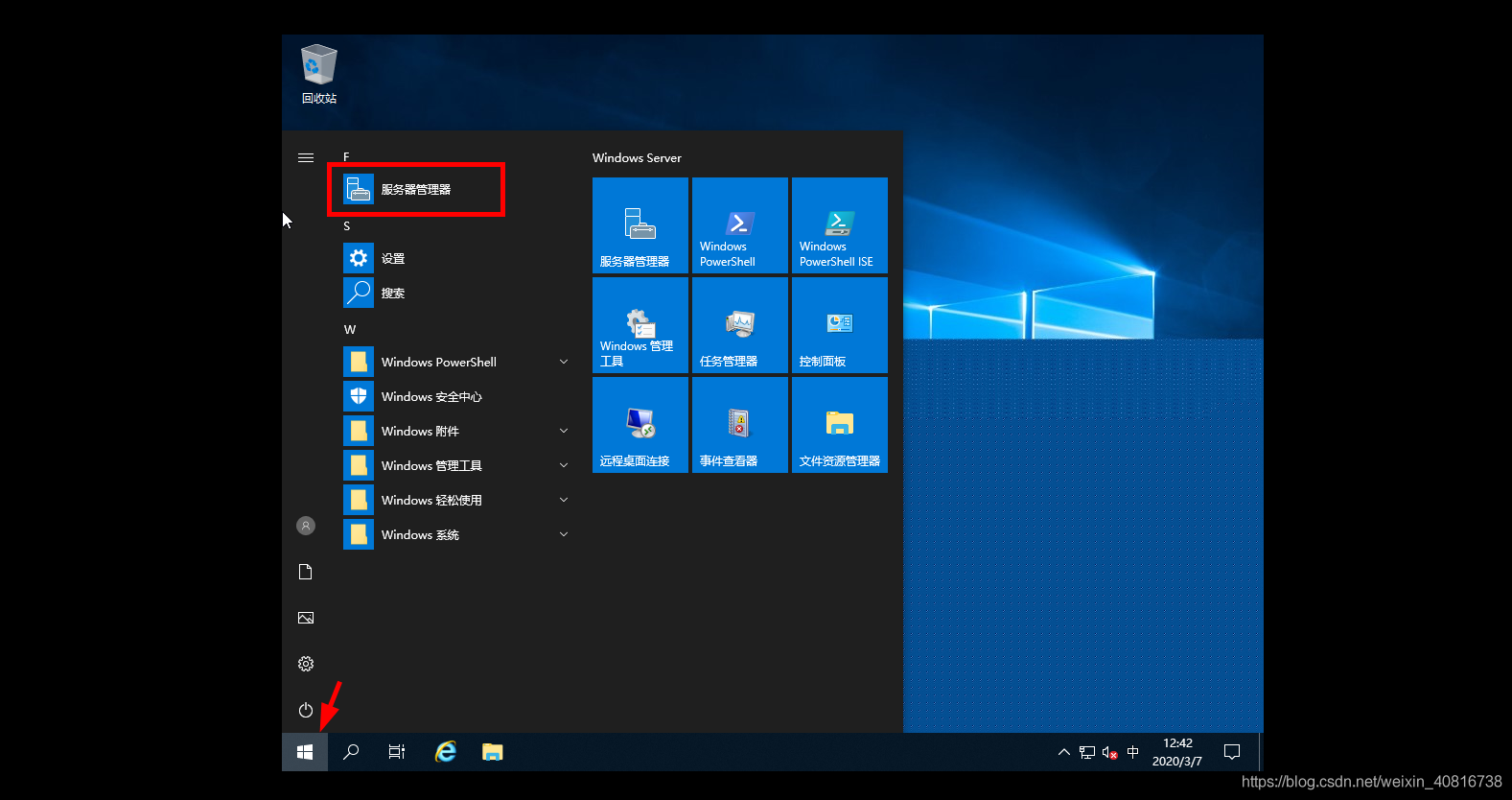
Task: Open the Control Panel tile (控制面板)
Action: point(839,325)
